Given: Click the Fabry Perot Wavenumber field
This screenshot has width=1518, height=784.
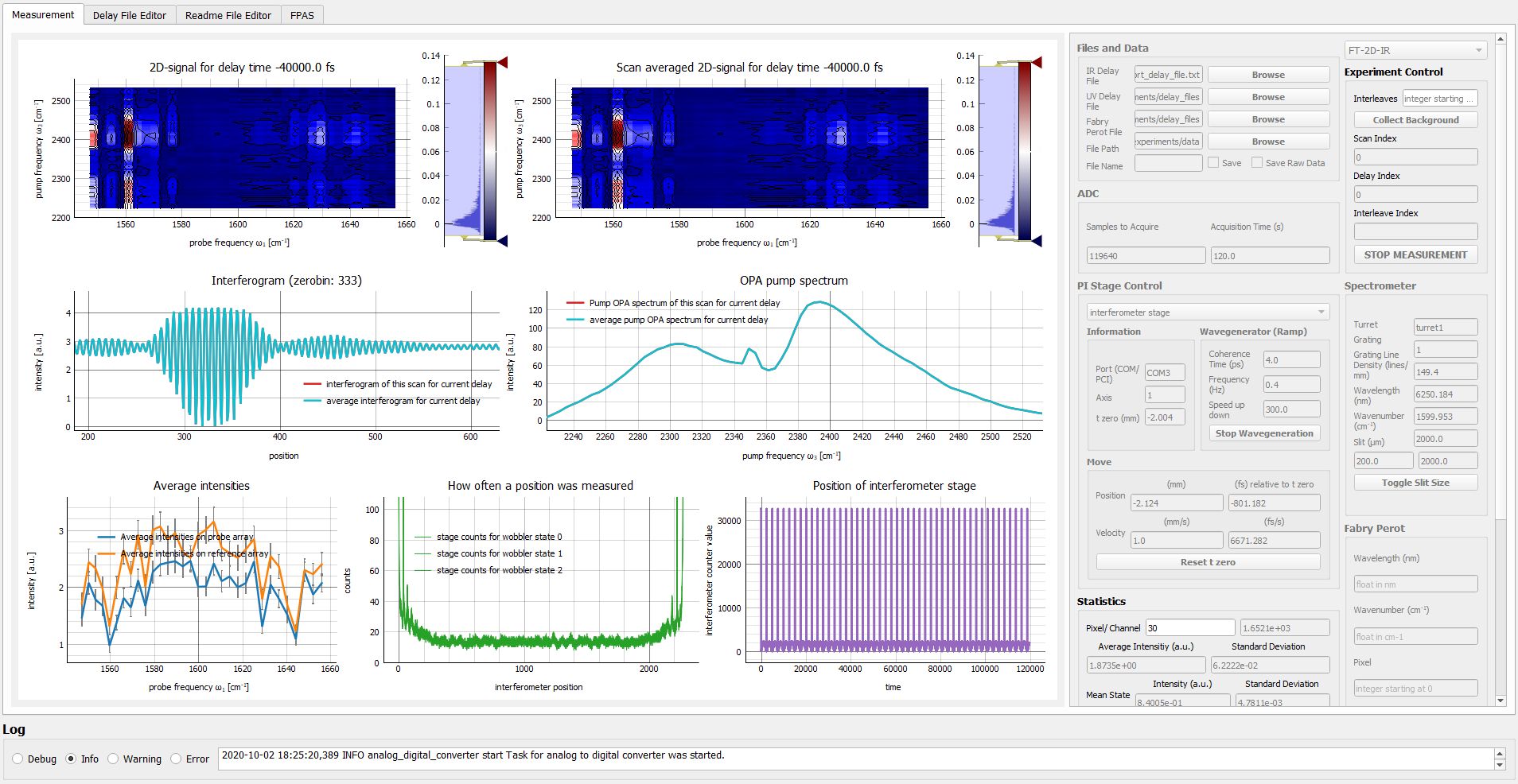Looking at the screenshot, I should [x=1416, y=636].
